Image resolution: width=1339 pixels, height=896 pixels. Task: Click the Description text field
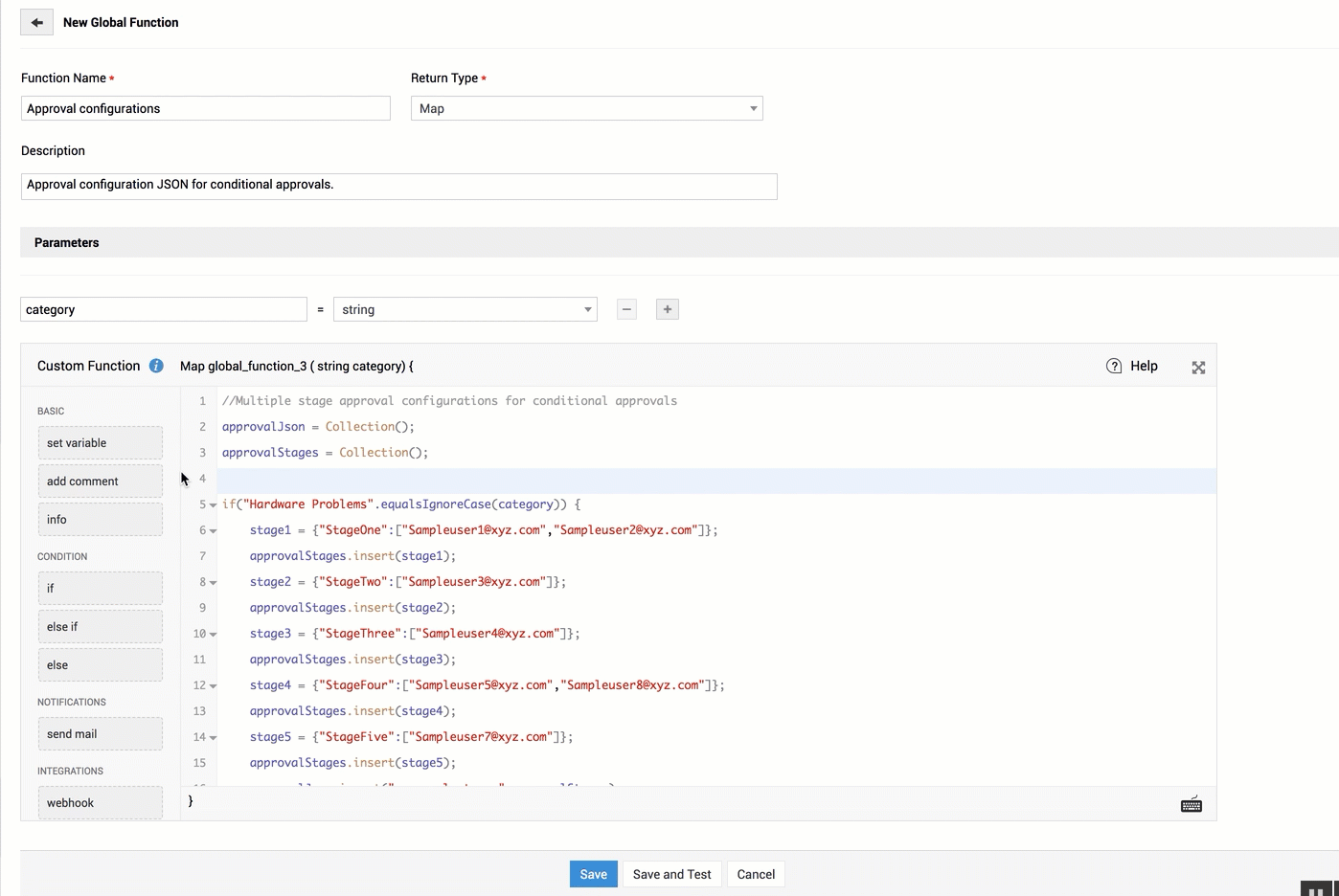pos(398,186)
